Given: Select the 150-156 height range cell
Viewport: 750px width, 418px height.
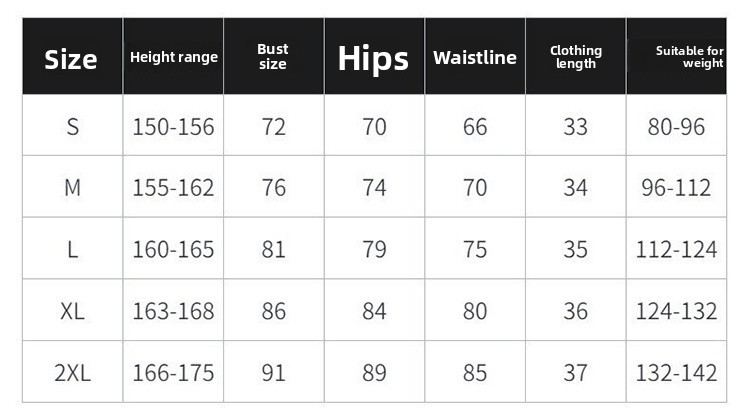Looking at the screenshot, I should tap(173, 127).
